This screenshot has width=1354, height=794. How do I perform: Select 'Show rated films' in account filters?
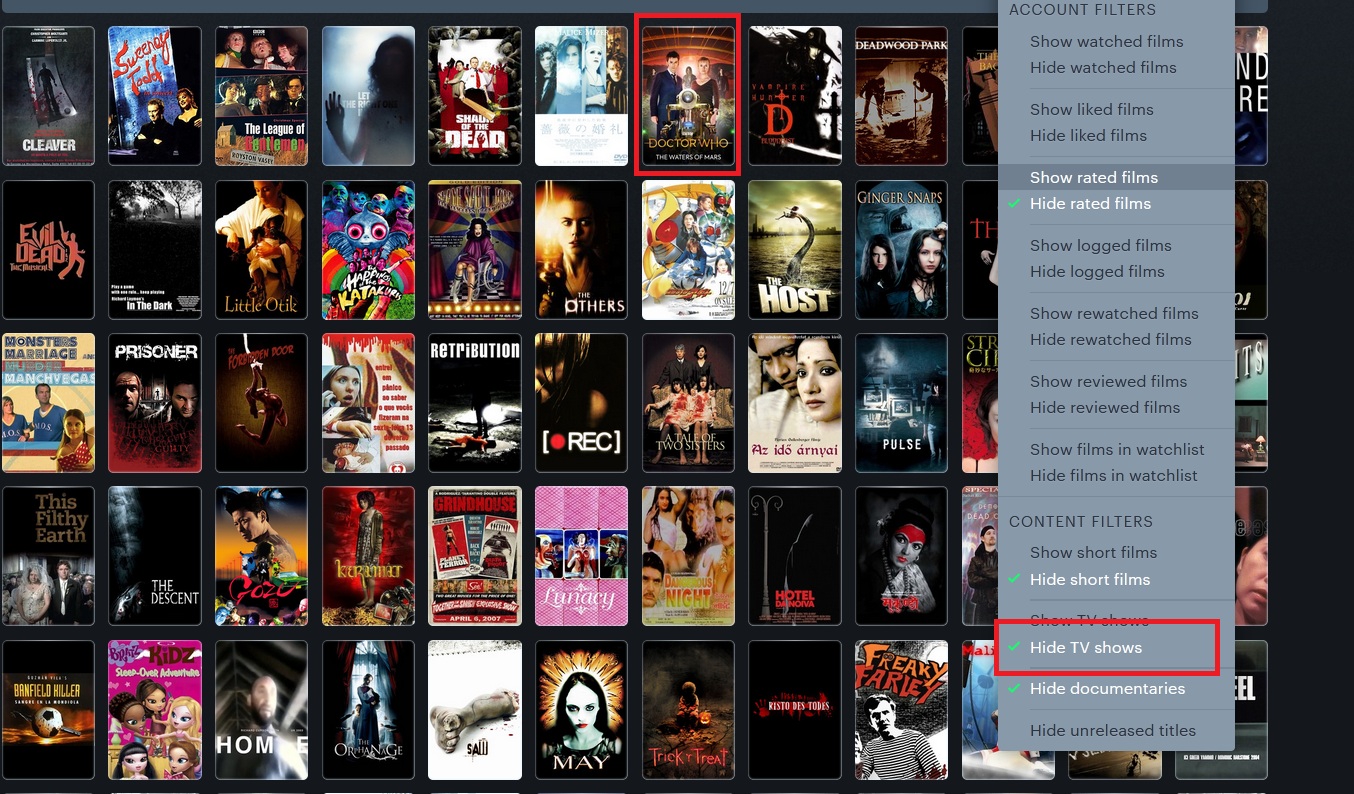coord(1094,177)
